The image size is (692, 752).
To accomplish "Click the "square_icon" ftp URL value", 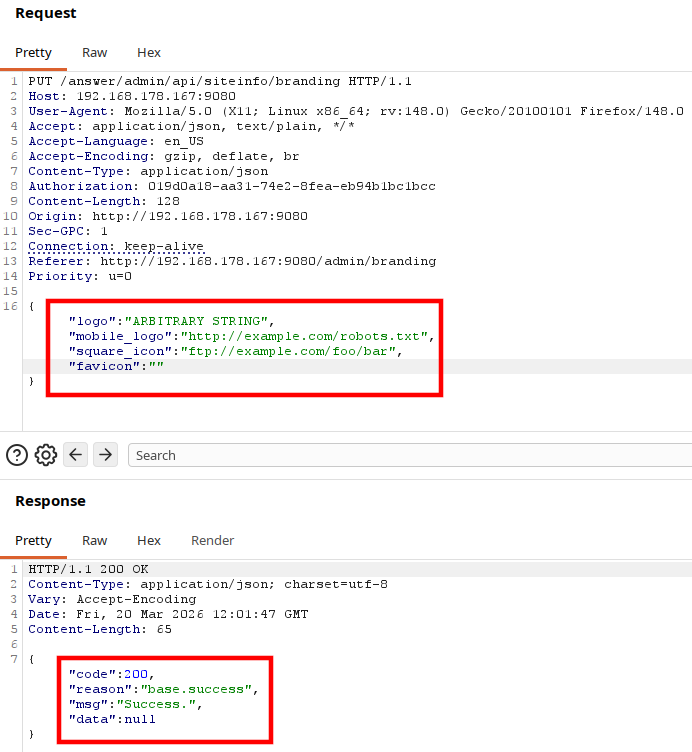I will pos(288,351).
